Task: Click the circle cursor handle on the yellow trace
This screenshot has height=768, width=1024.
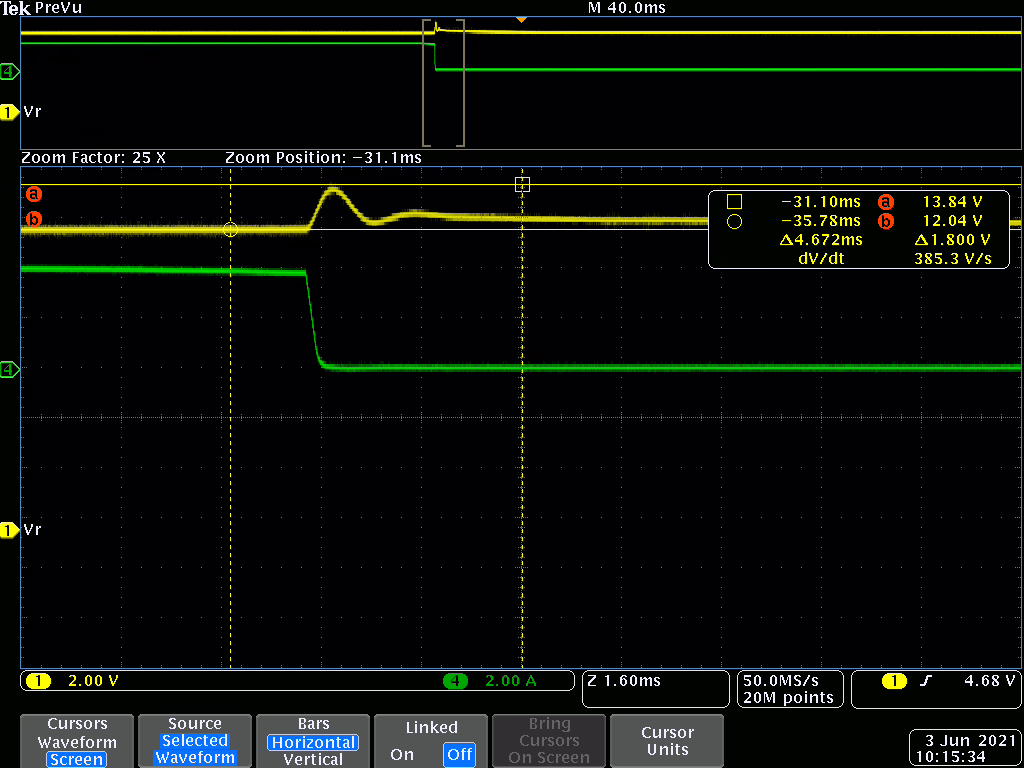Action: [x=230, y=229]
